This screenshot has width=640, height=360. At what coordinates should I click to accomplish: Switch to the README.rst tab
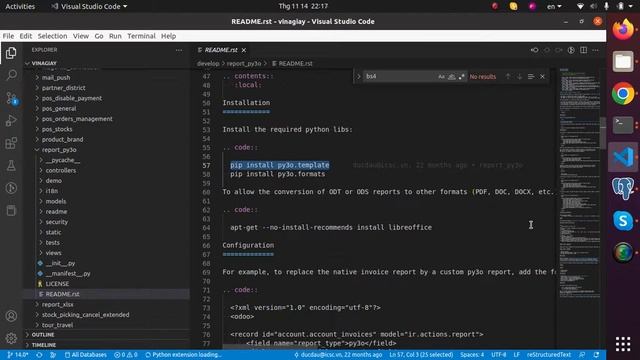coord(221,50)
